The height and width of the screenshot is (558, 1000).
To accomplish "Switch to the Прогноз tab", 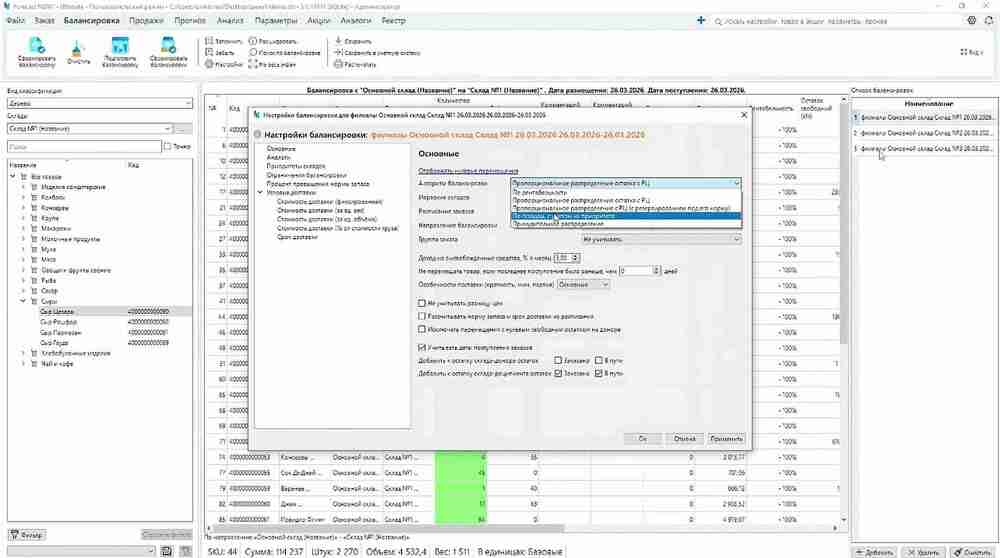I will point(190,20).
